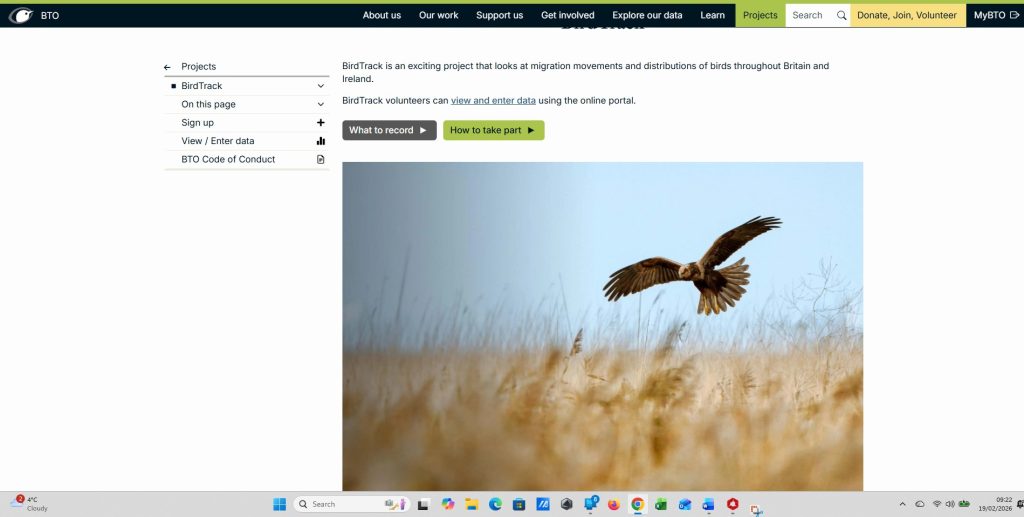Launch Copilot from the taskbar

(447, 504)
